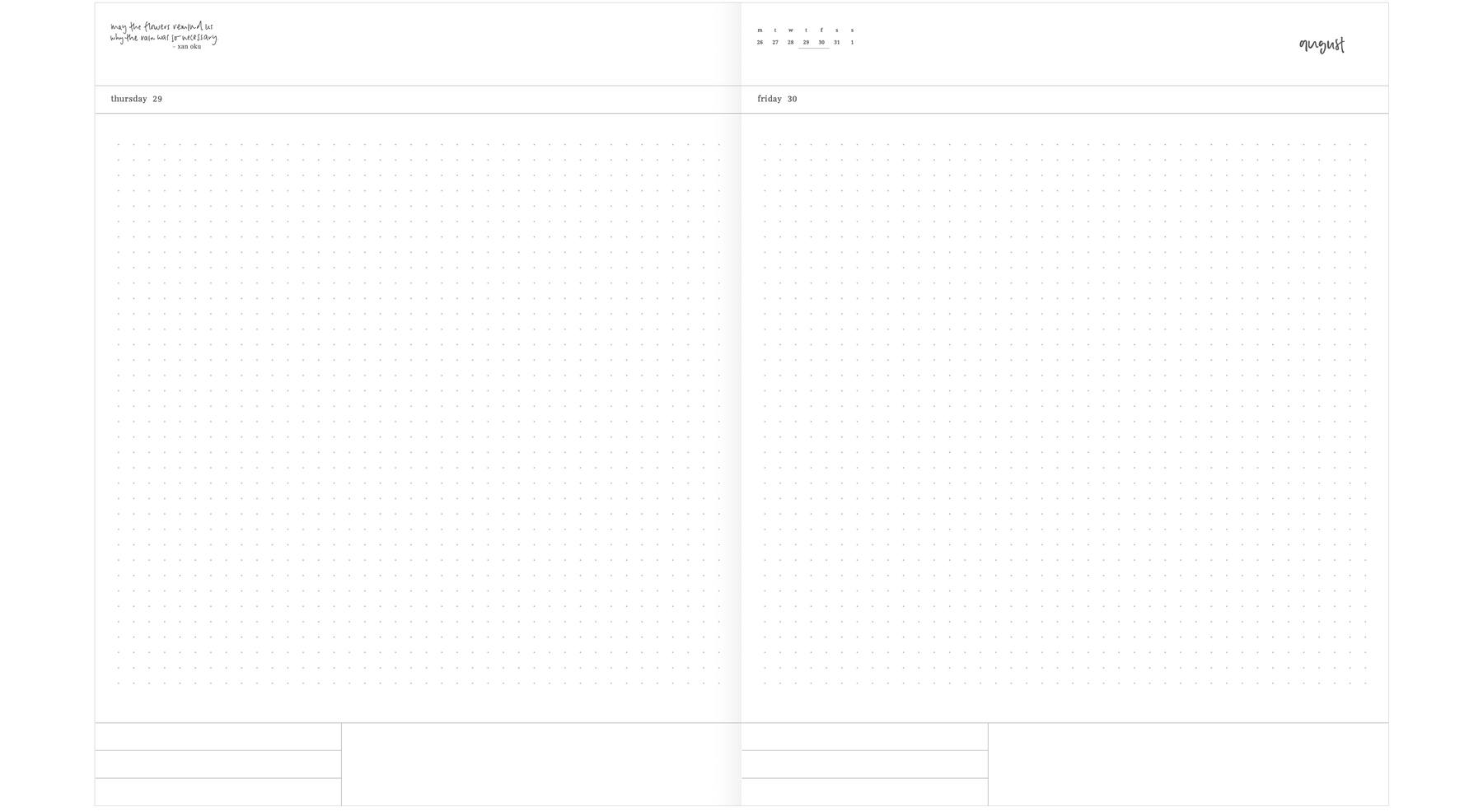Click Friday's first bottom lined row
Image resolution: width=1483 pixels, height=812 pixels.
click(864, 736)
